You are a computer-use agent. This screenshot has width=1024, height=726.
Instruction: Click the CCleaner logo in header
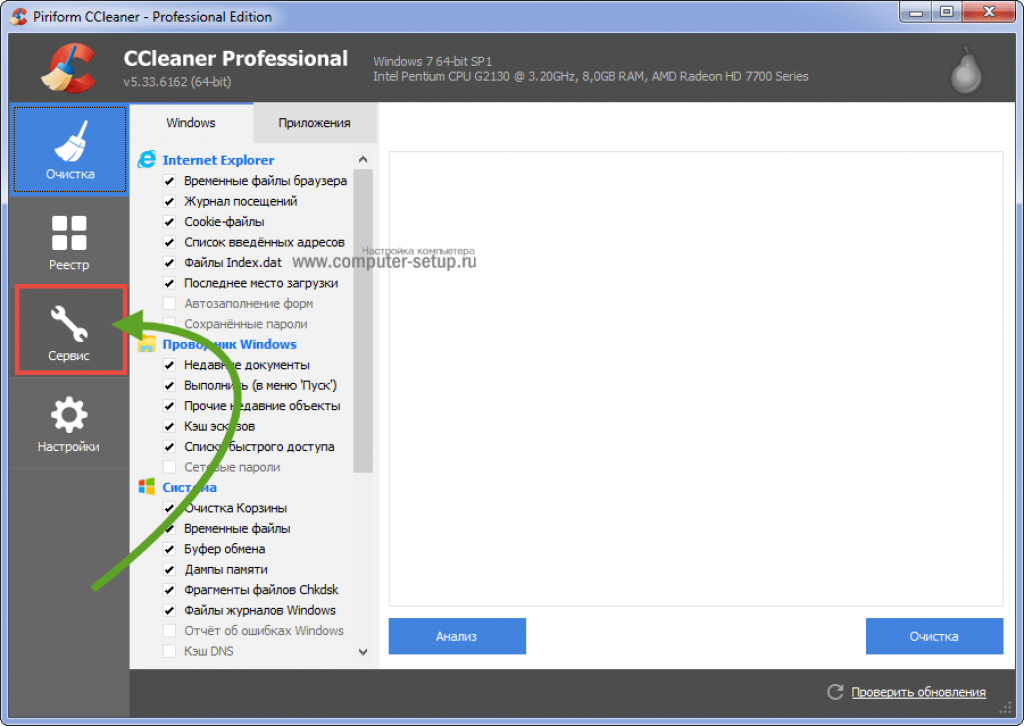point(70,68)
